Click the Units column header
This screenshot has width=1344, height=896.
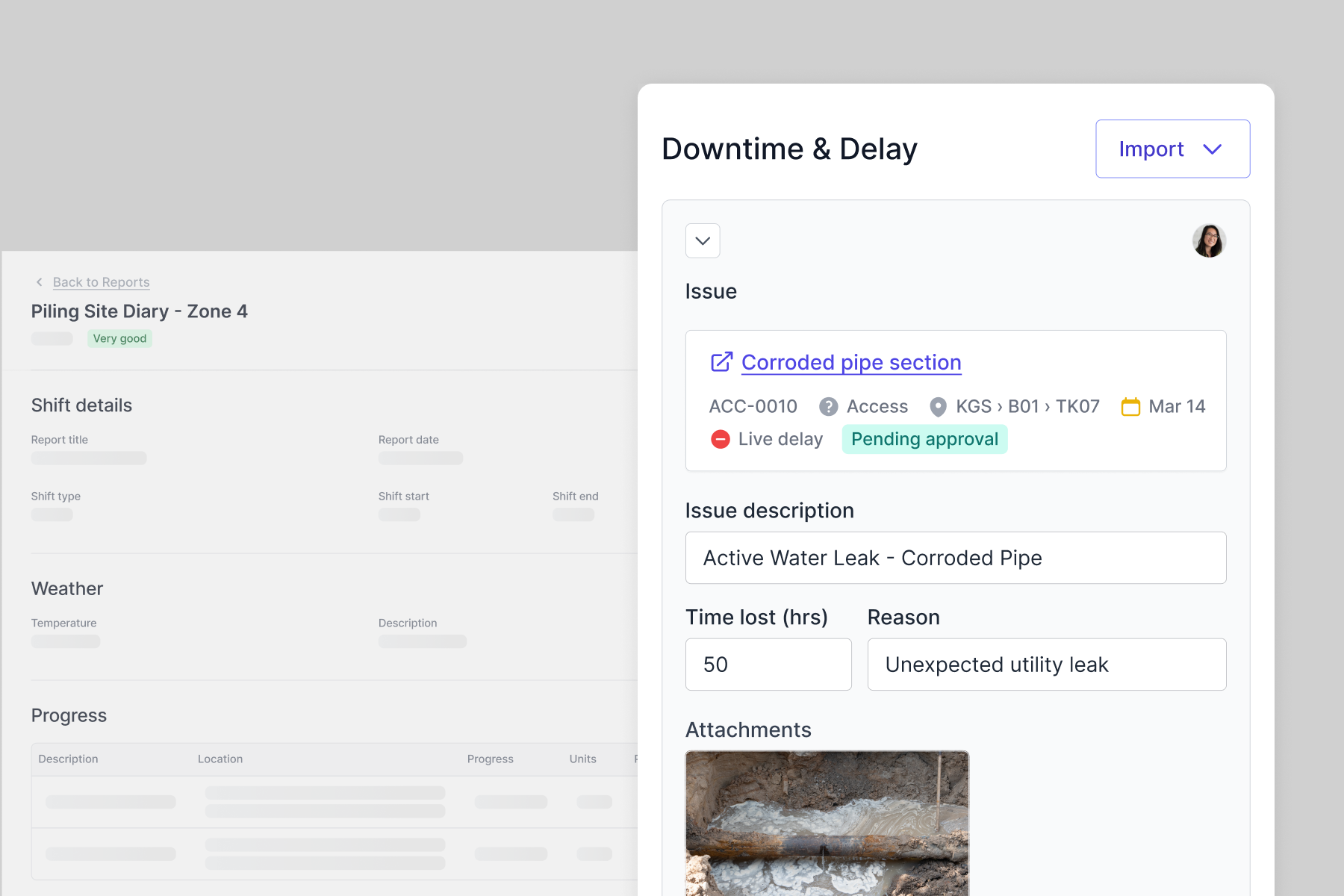point(582,759)
